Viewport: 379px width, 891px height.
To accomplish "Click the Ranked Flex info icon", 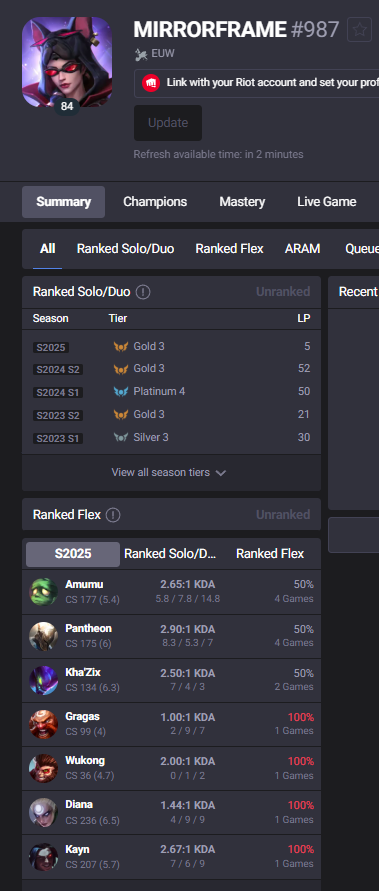I will pos(114,515).
